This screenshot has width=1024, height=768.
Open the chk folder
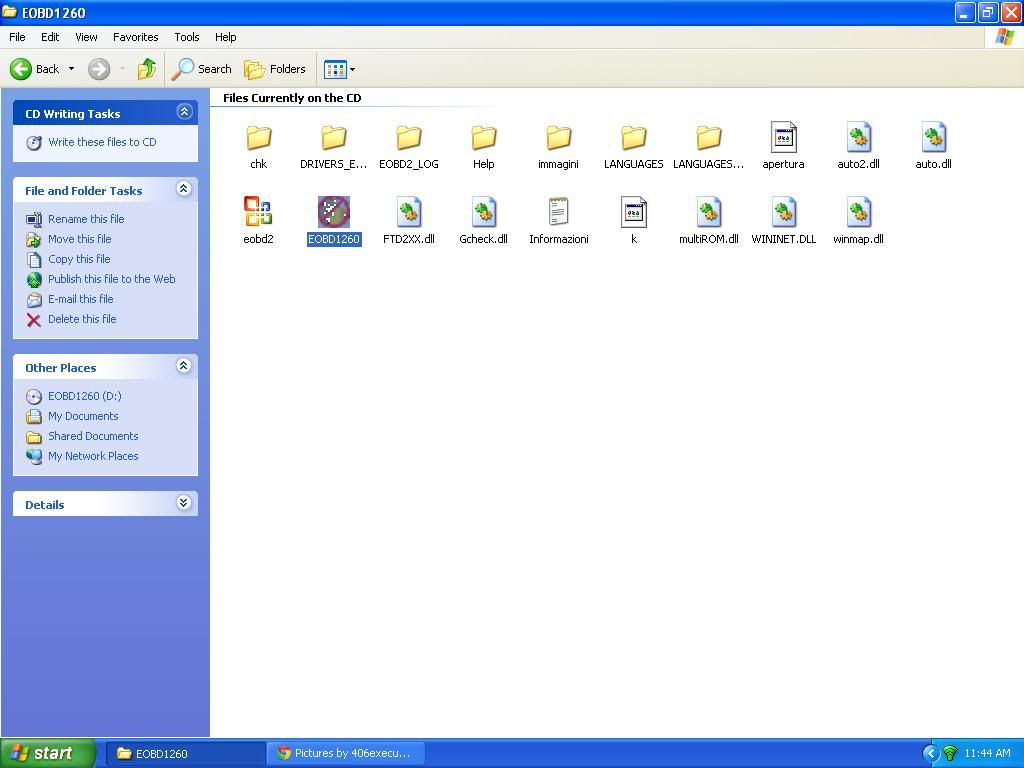[259, 138]
